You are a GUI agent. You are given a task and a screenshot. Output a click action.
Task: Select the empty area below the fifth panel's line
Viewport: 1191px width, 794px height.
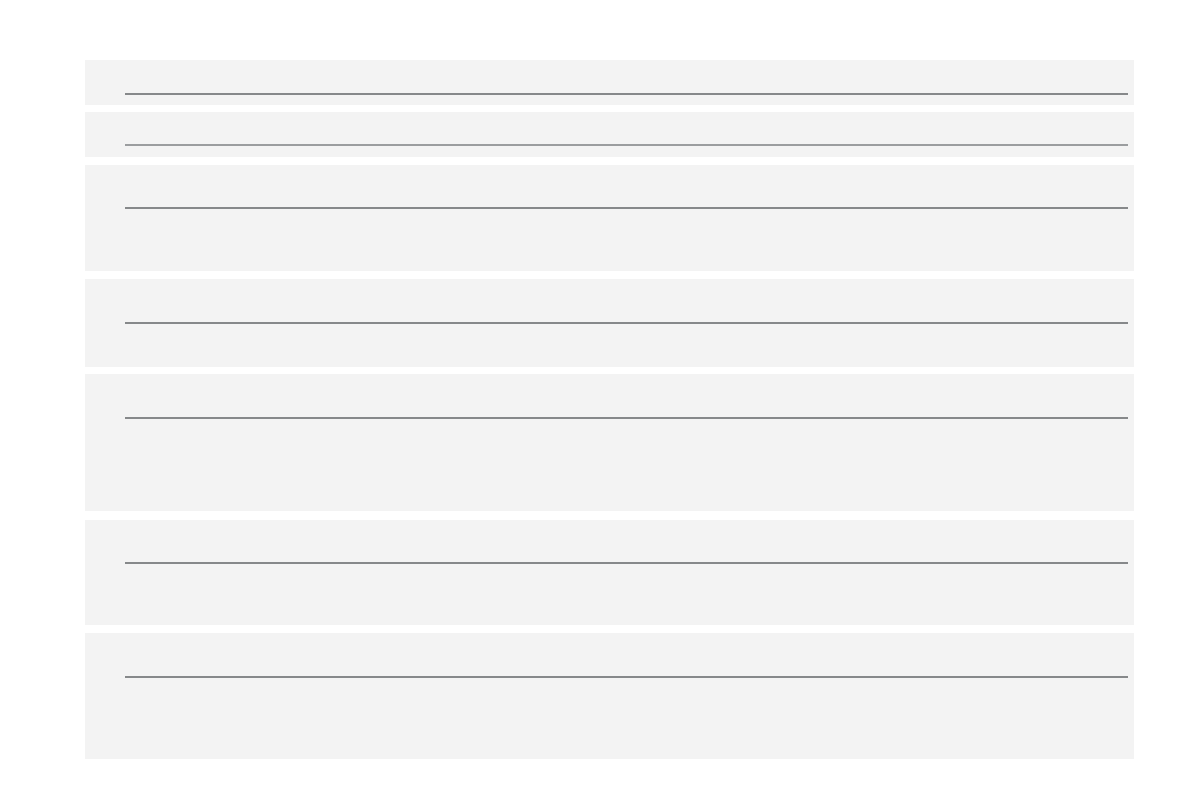625,465
